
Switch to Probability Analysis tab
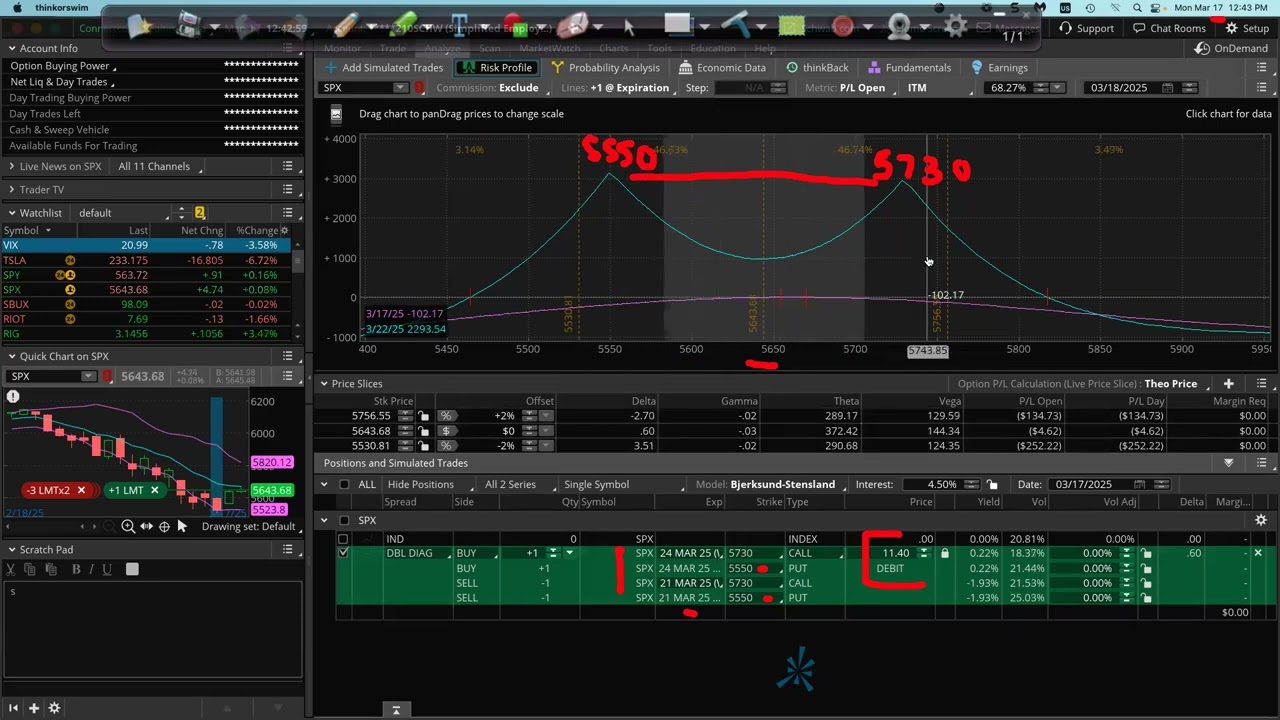coord(605,68)
